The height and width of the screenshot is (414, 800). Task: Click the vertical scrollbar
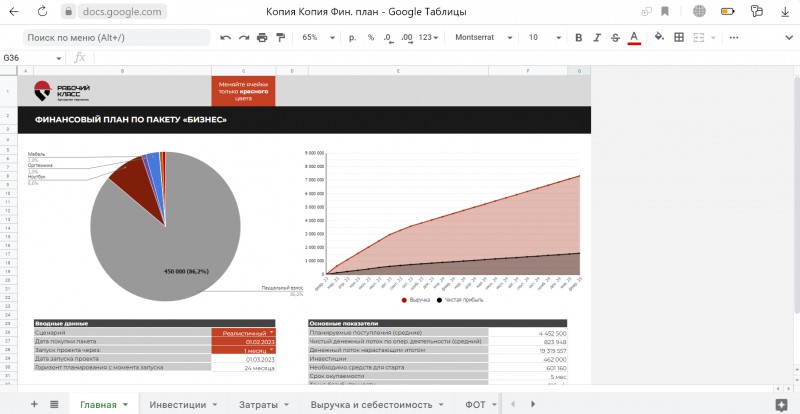[797, 194]
